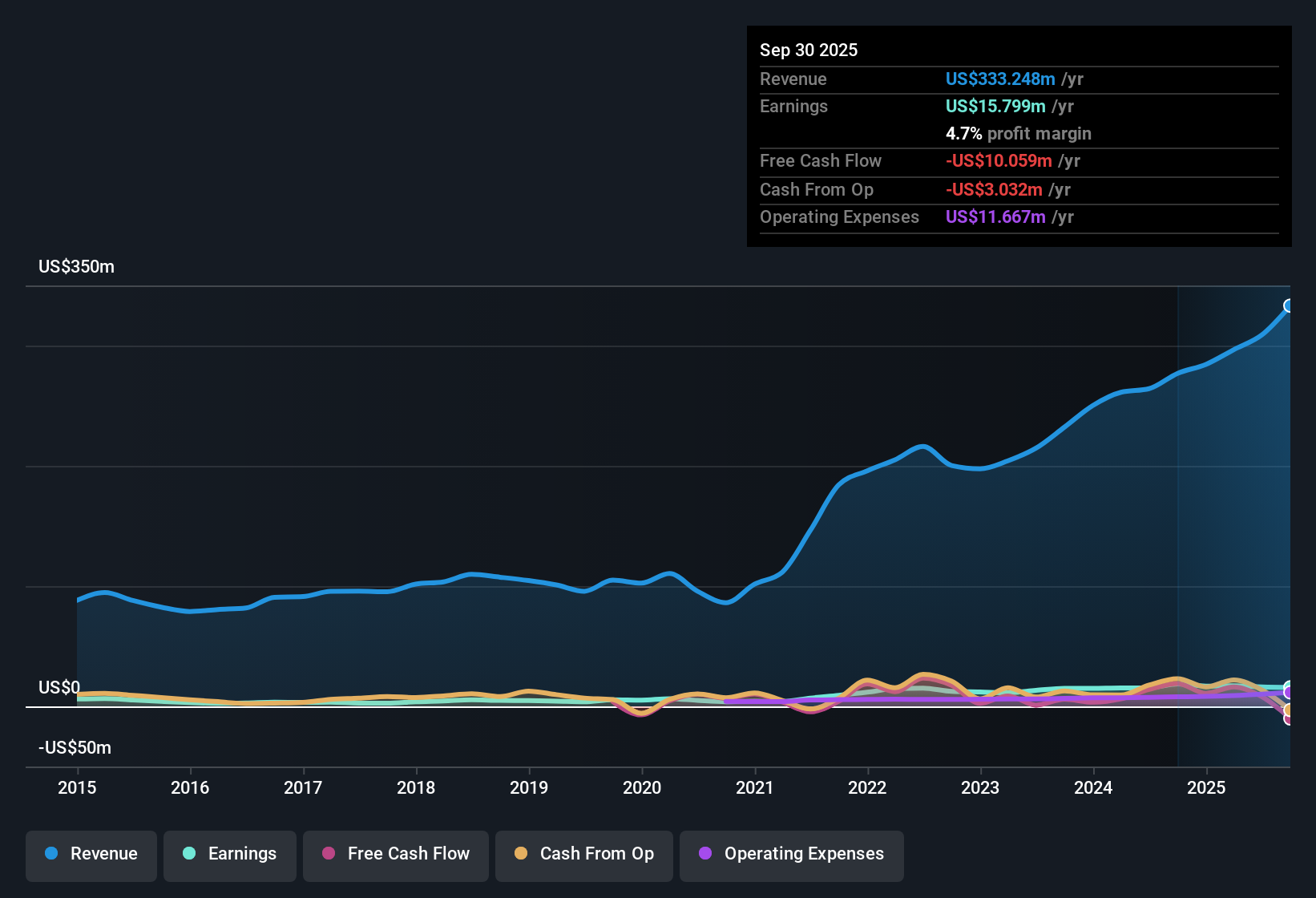Viewport: 1316px width, 898px height.
Task: Click the Cash From Op legend entry
Action: point(583,854)
